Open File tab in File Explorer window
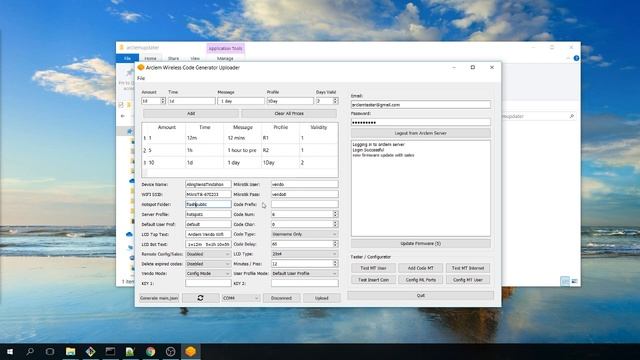640x360 pixels. tap(127, 58)
